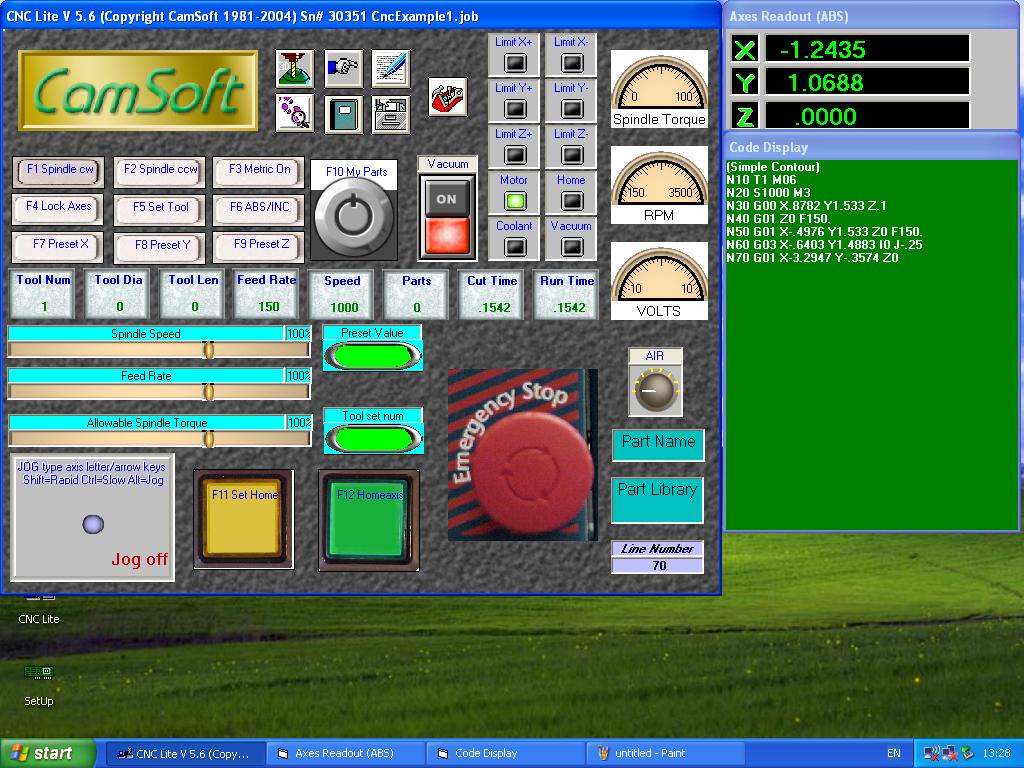Click the green Preset Value field
The image size is (1024, 768).
[x=373, y=357]
